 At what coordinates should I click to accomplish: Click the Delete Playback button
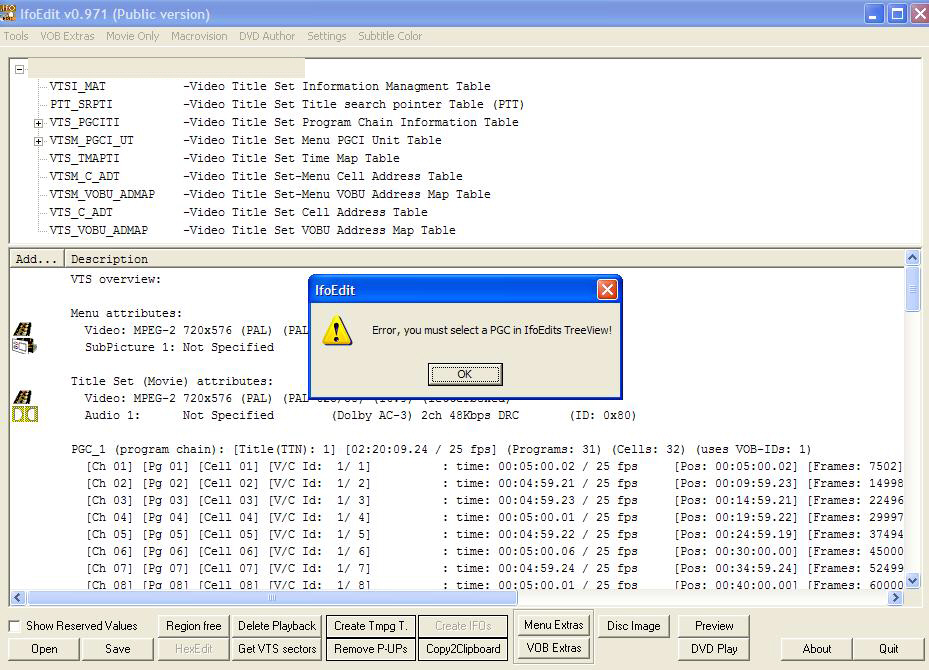(277, 626)
